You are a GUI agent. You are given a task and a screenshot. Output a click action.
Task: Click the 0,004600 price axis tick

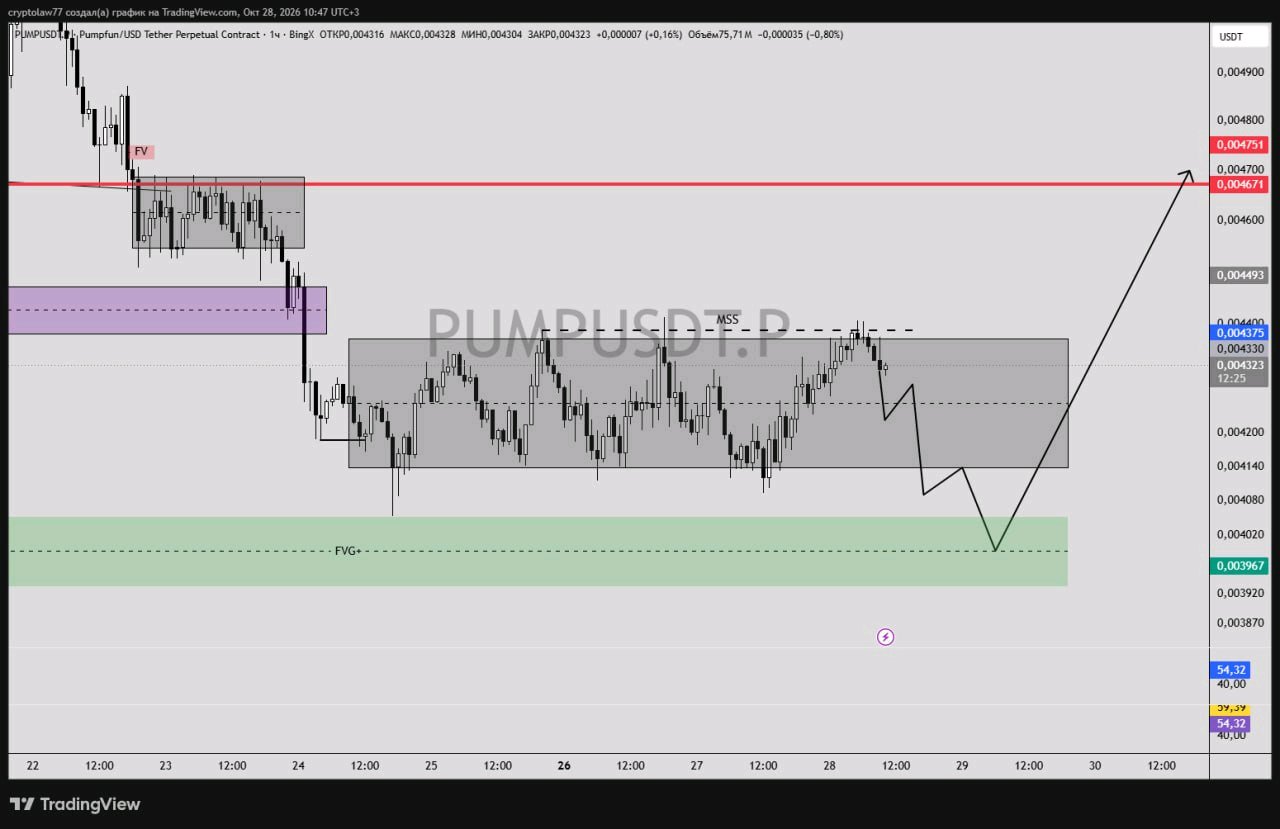[1240, 220]
